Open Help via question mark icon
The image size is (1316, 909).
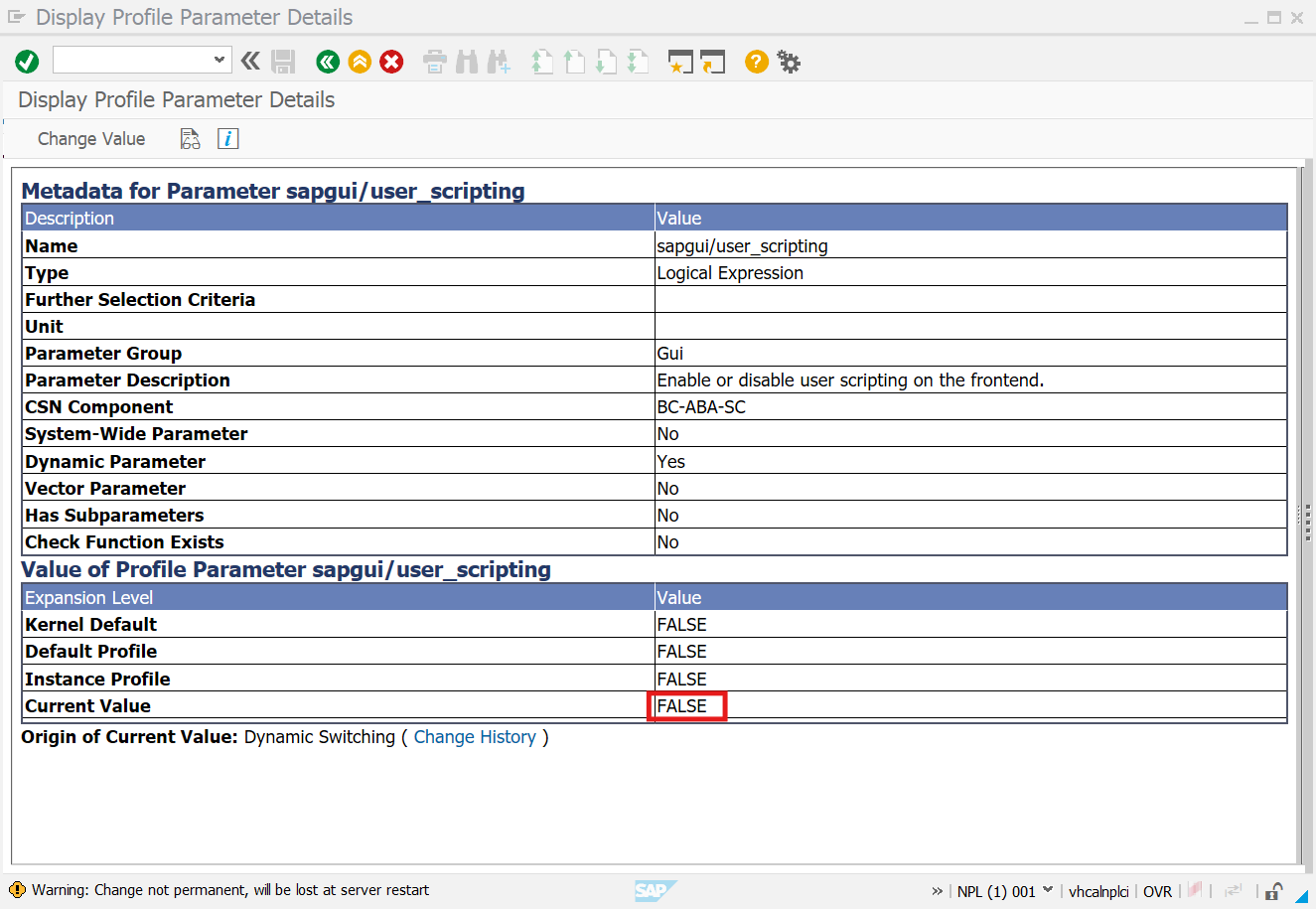pyautogui.click(x=757, y=62)
